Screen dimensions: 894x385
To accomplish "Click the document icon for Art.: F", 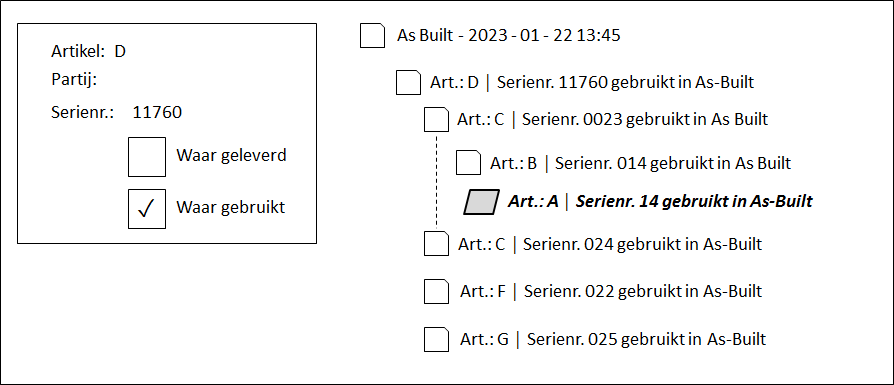I will click(437, 291).
